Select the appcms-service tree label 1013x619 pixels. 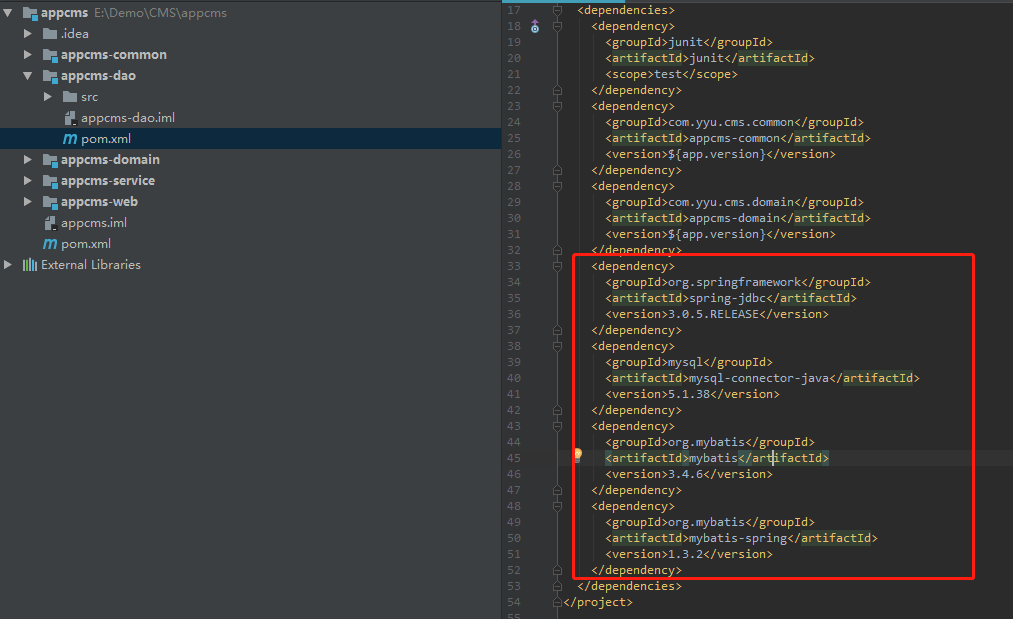[108, 181]
